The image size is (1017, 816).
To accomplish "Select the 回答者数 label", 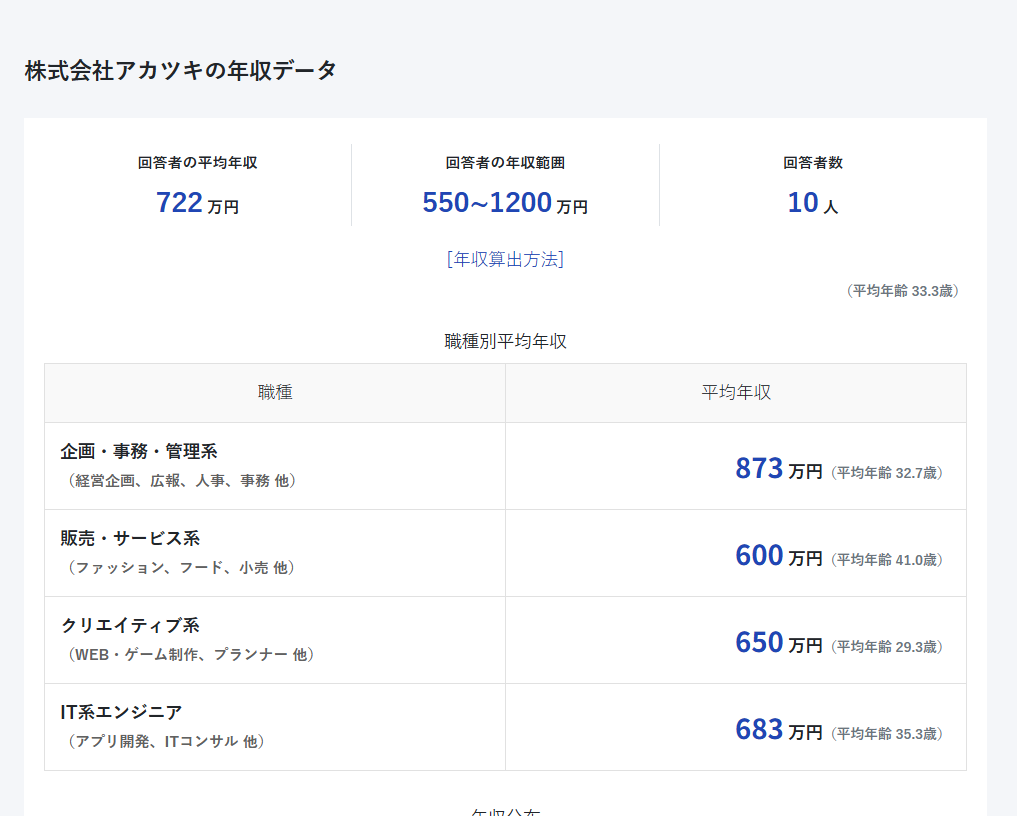I will [813, 163].
